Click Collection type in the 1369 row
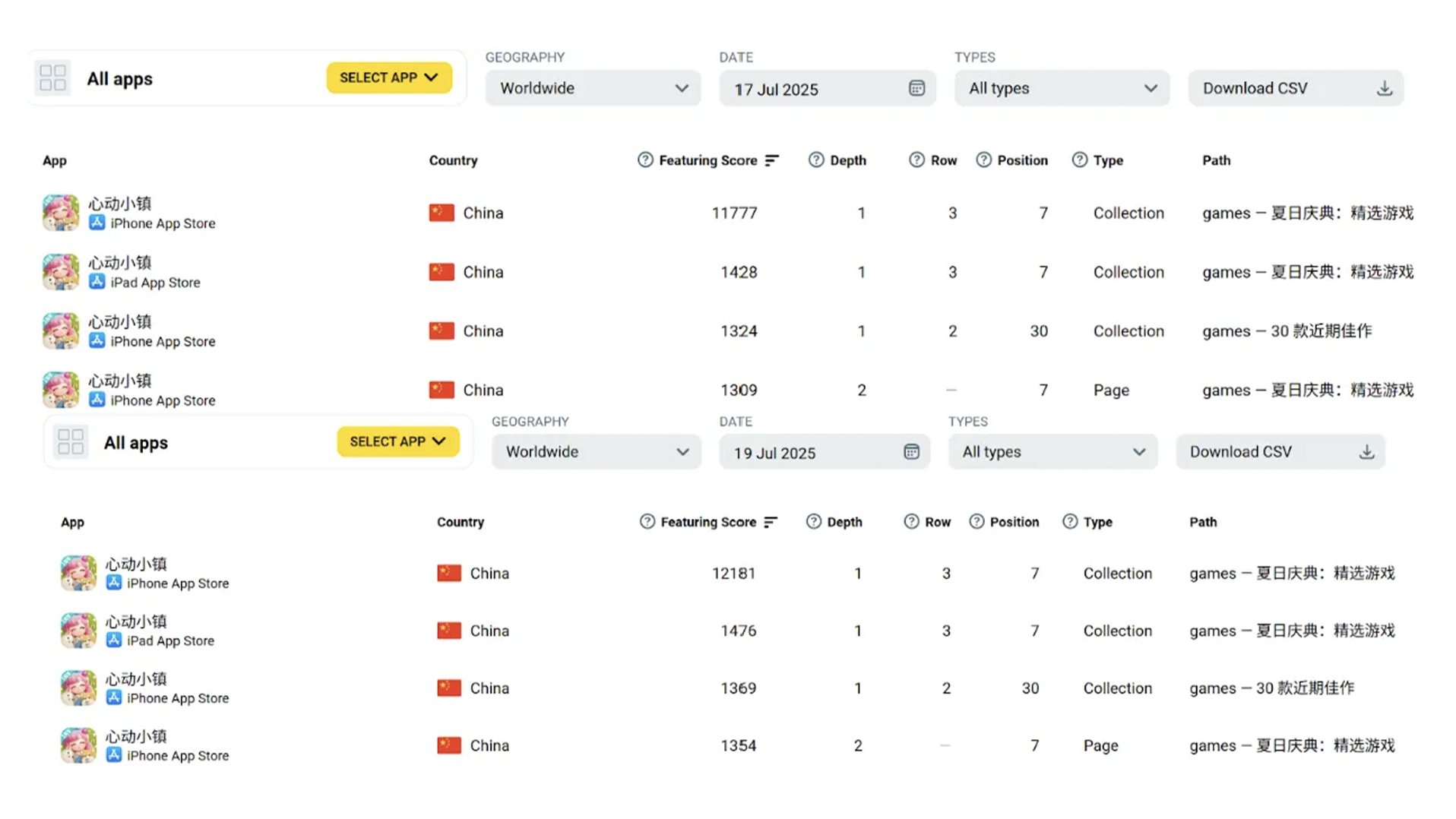The image size is (1456, 819). [x=1117, y=688]
